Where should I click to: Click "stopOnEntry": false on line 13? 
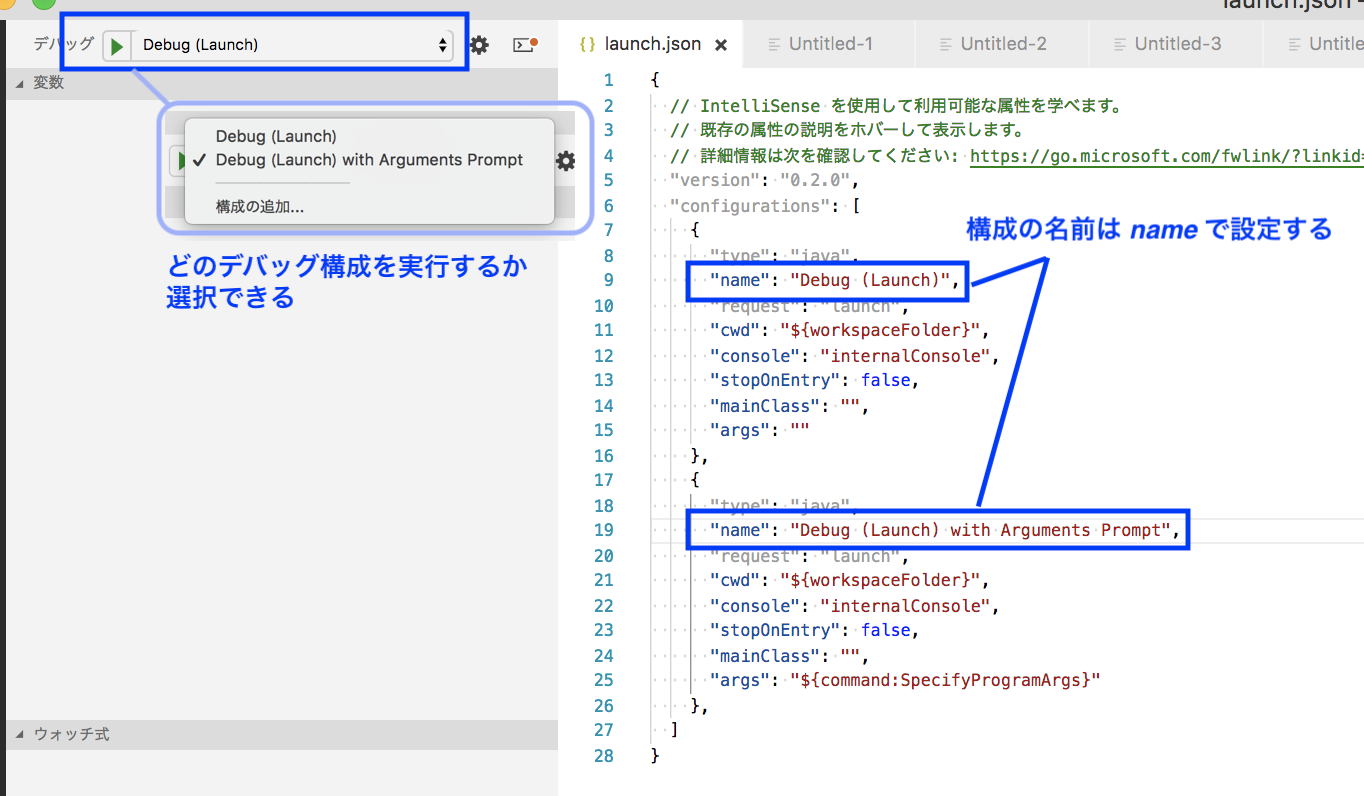tap(815, 380)
